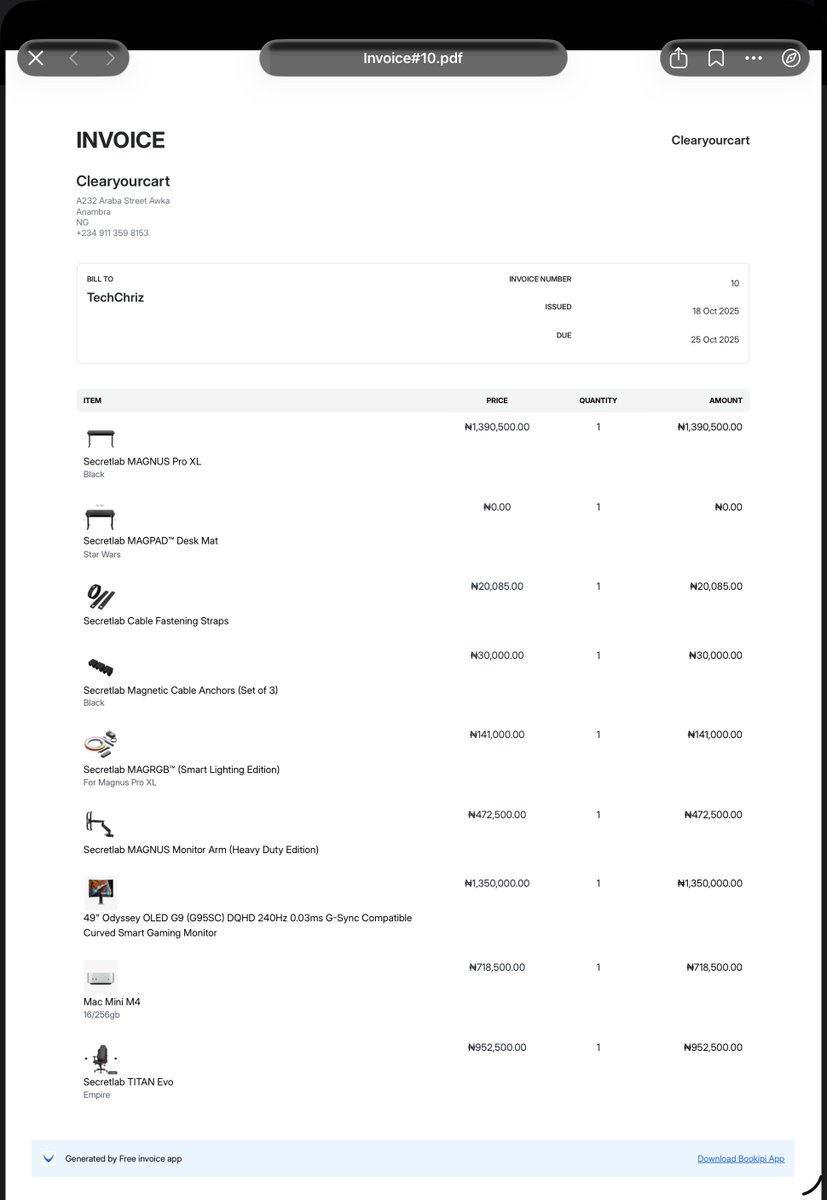Select the 49" Odyssey OLED G9 item description
The height and width of the screenshot is (1200, 827).
[247, 925]
